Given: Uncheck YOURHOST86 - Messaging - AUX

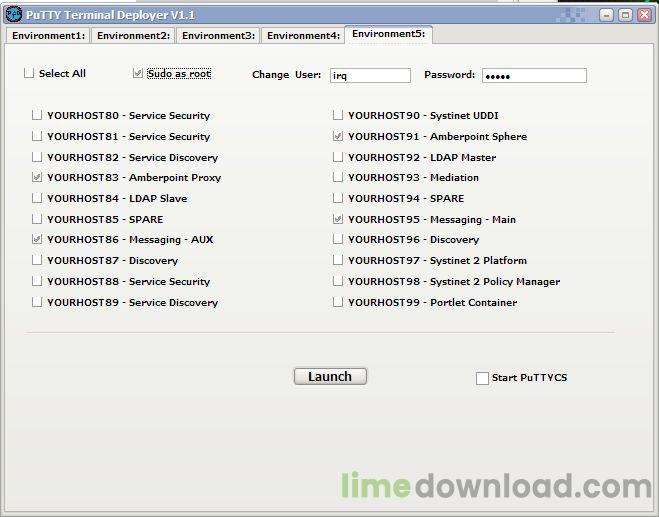Looking at the screenshot, I should (37, 239).
